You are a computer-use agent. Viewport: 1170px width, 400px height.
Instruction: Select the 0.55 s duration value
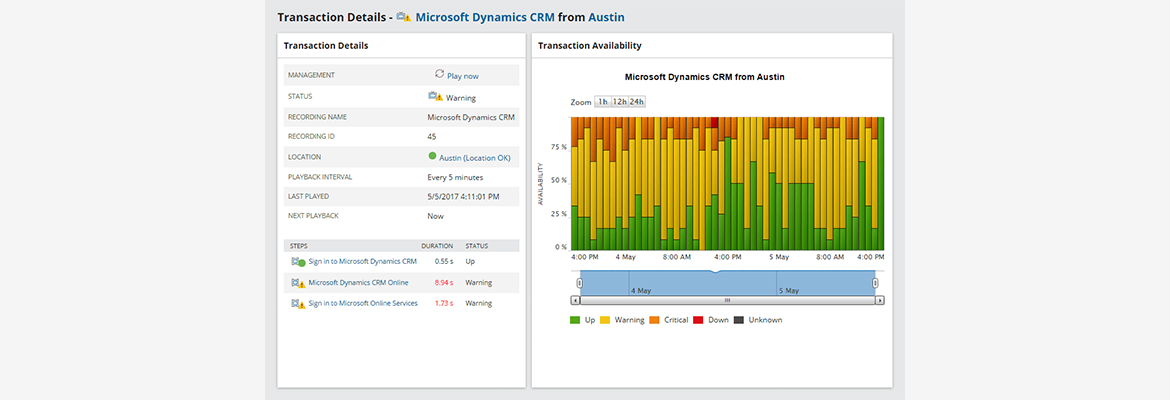[444, 262]
